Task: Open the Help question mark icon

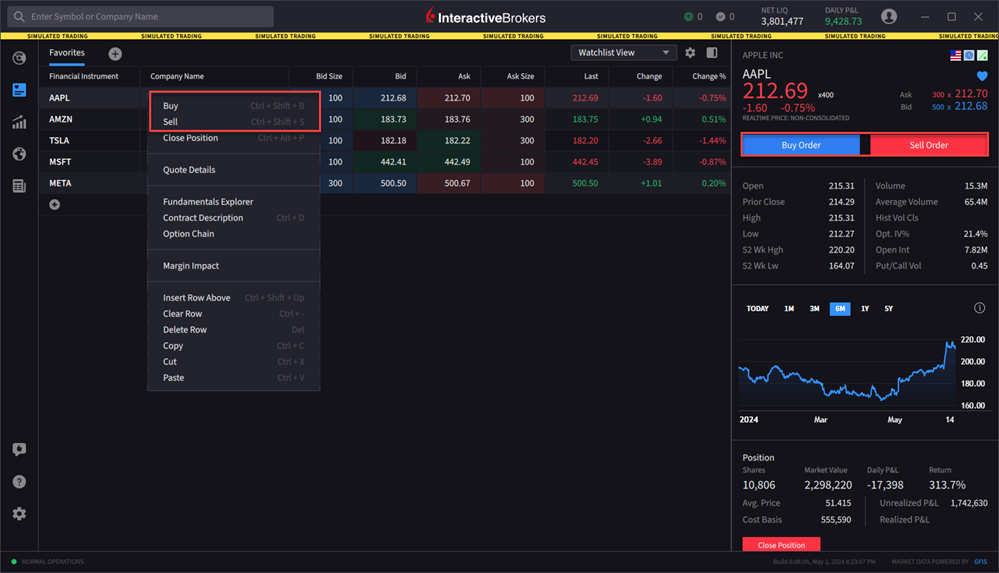Action: coord(19,481)
